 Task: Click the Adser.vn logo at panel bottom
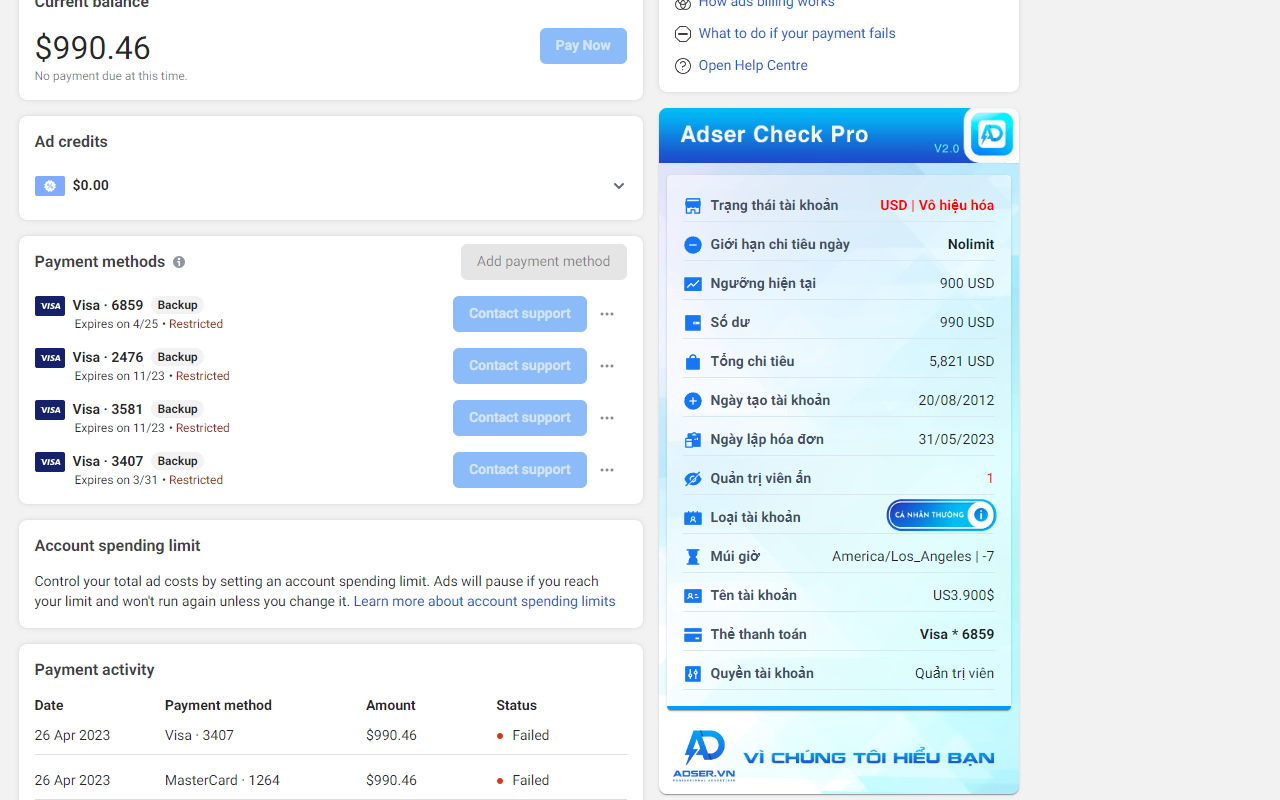[x=703, y=755]
